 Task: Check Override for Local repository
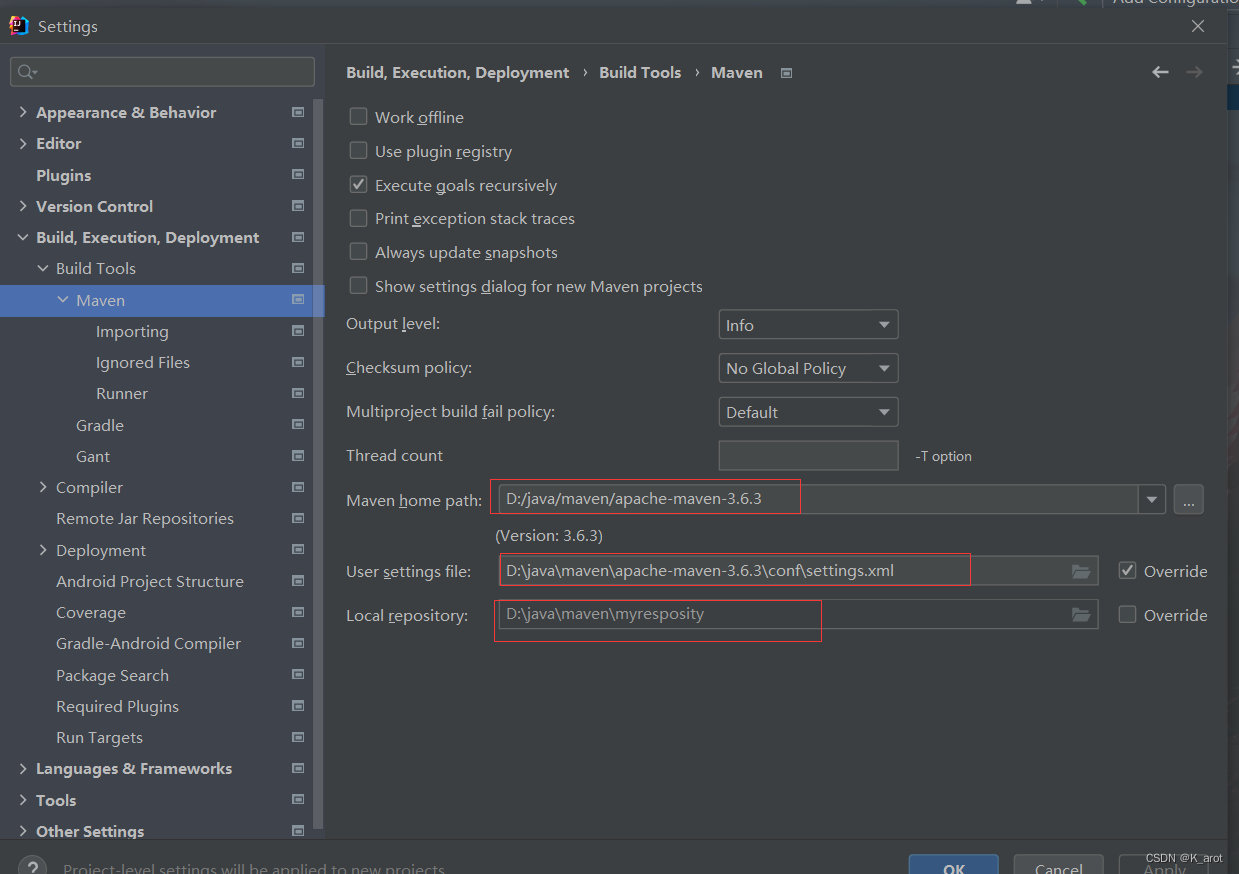(1128, 614)
